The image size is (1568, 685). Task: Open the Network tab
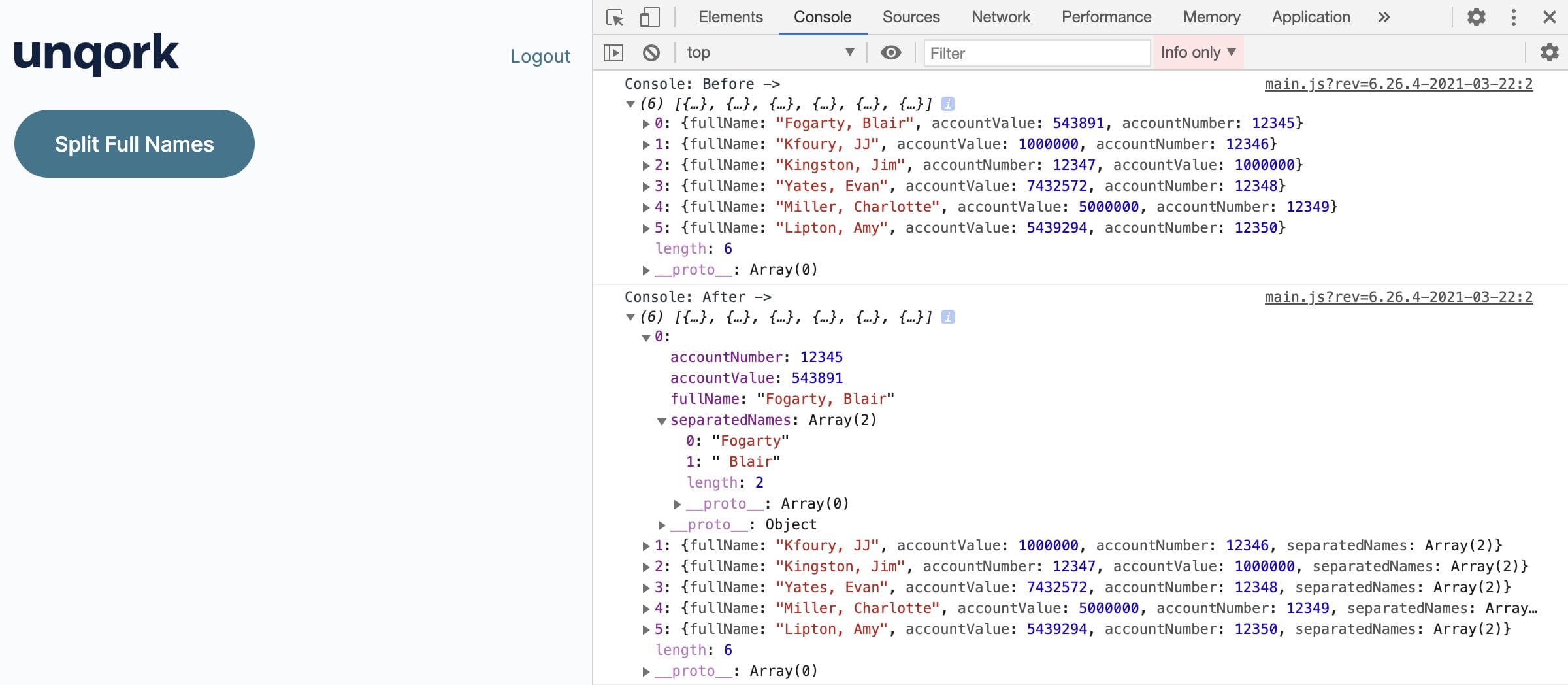click(x=1001, y=17)
